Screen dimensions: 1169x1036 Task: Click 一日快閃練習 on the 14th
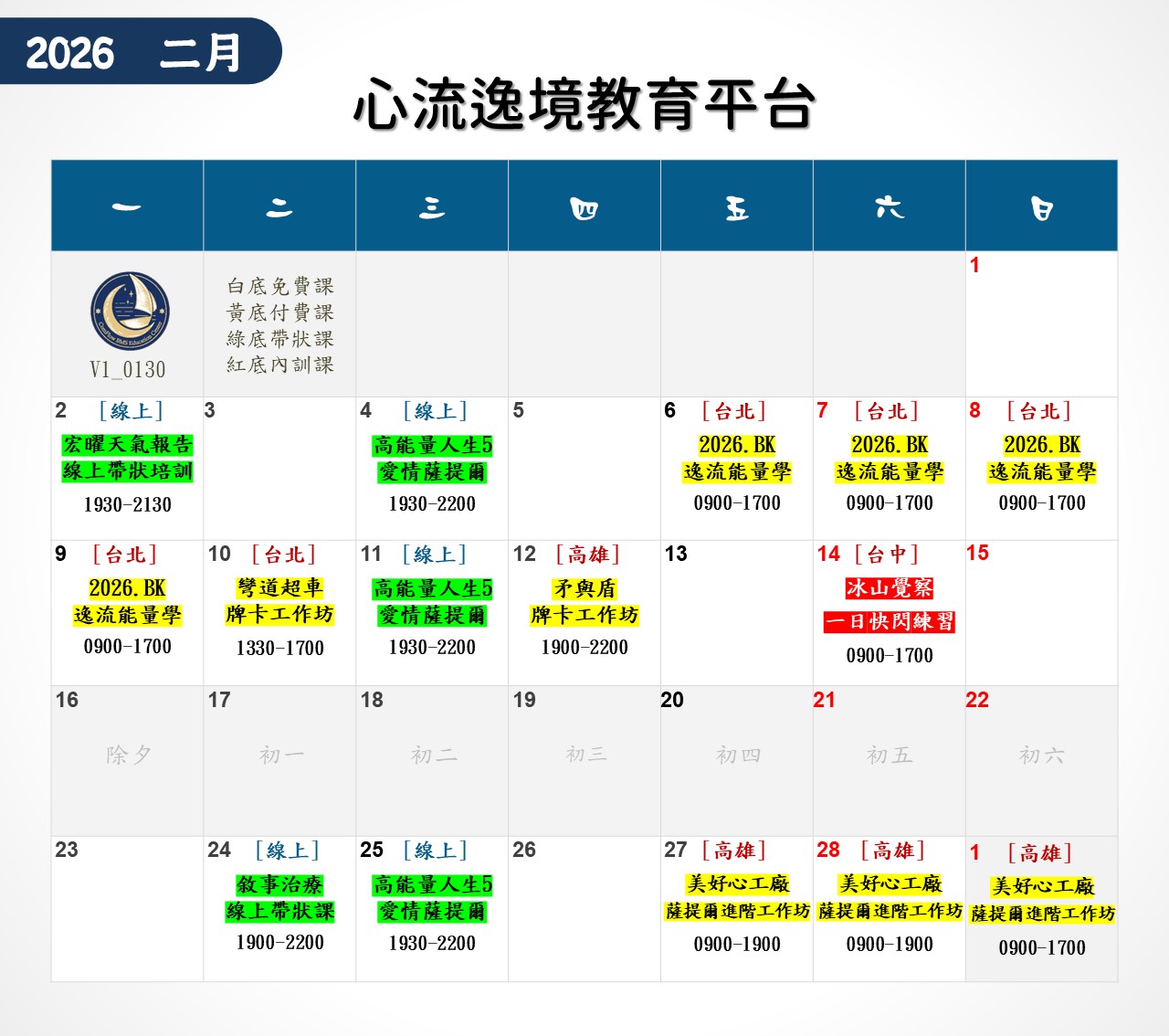889,622
